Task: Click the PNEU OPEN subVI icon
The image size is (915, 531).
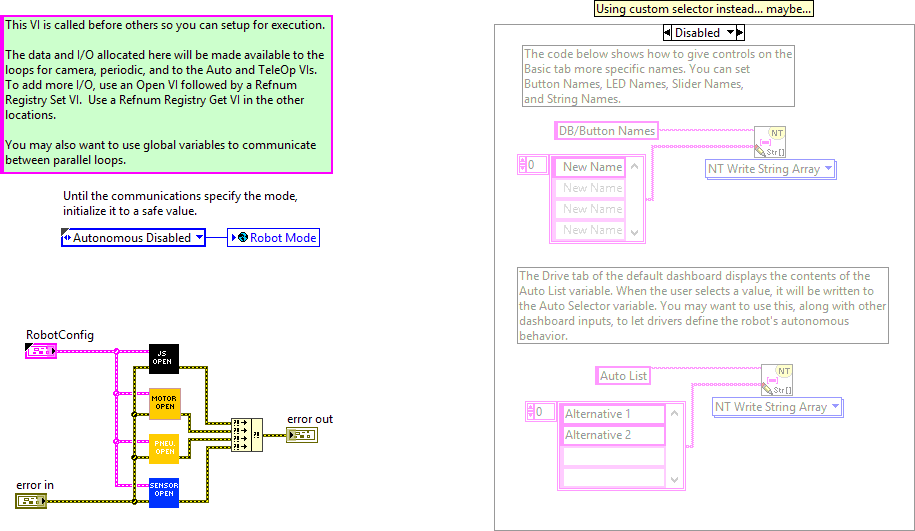Action: click(x=164, y=448)
